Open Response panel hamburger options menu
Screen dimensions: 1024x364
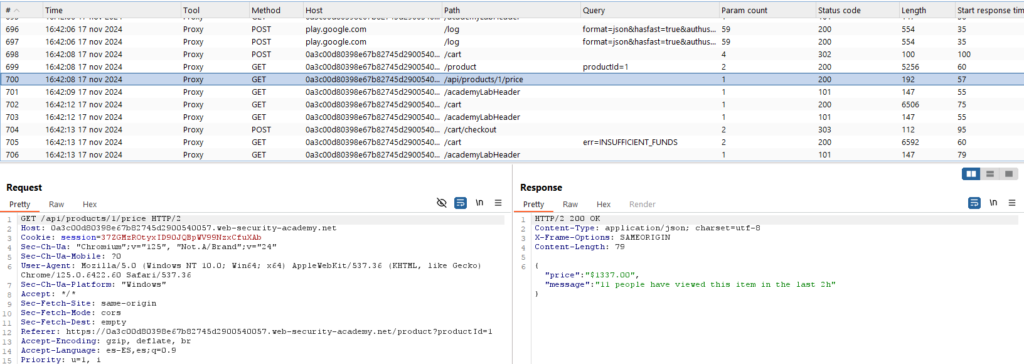[1012, 203]
